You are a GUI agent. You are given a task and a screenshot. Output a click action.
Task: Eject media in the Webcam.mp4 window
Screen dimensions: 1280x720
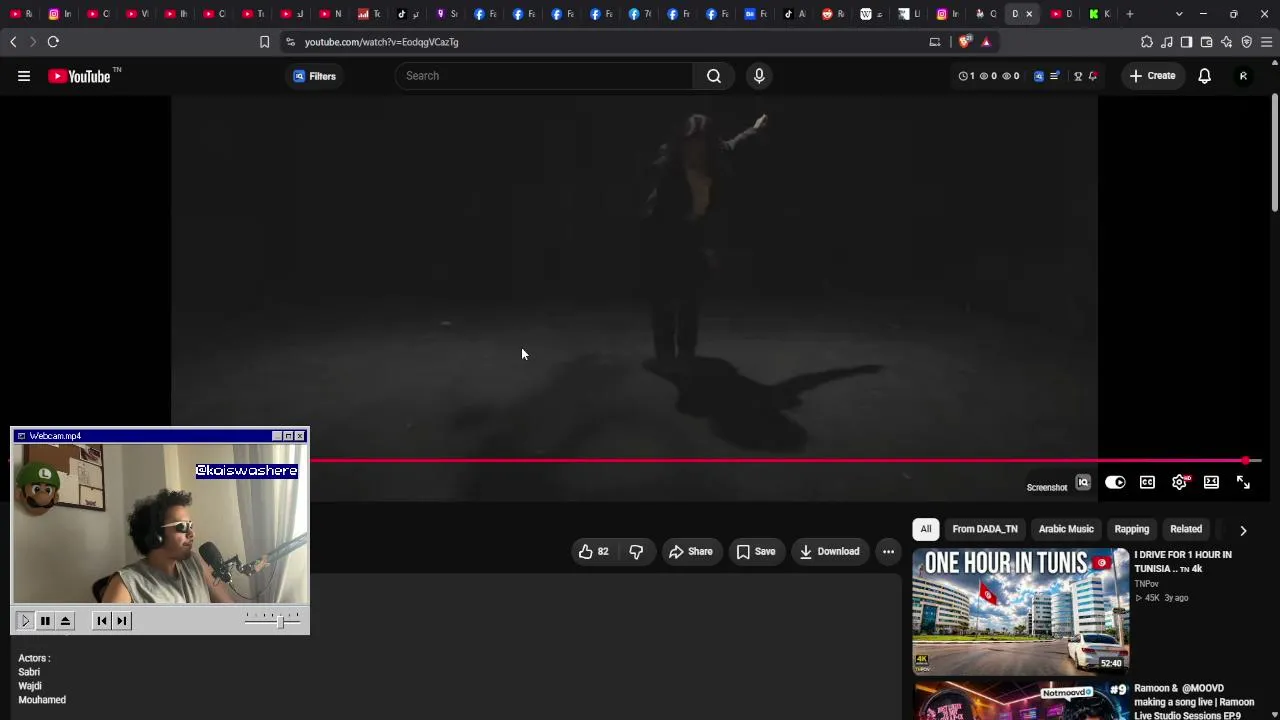click(65, 621)
